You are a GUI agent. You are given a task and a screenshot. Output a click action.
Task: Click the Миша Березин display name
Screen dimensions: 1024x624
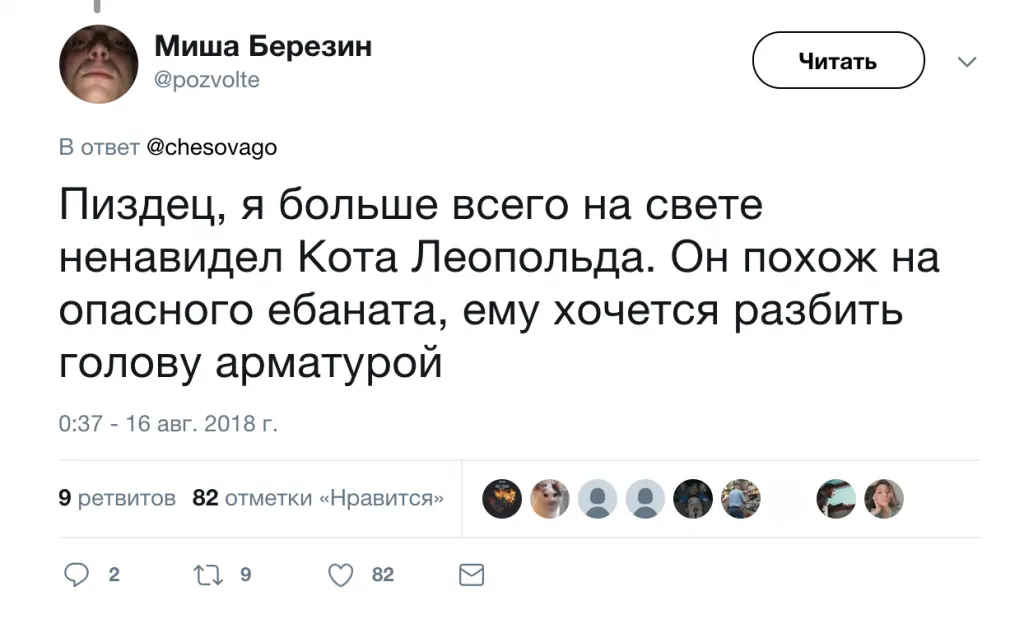(x=263, y=47)
